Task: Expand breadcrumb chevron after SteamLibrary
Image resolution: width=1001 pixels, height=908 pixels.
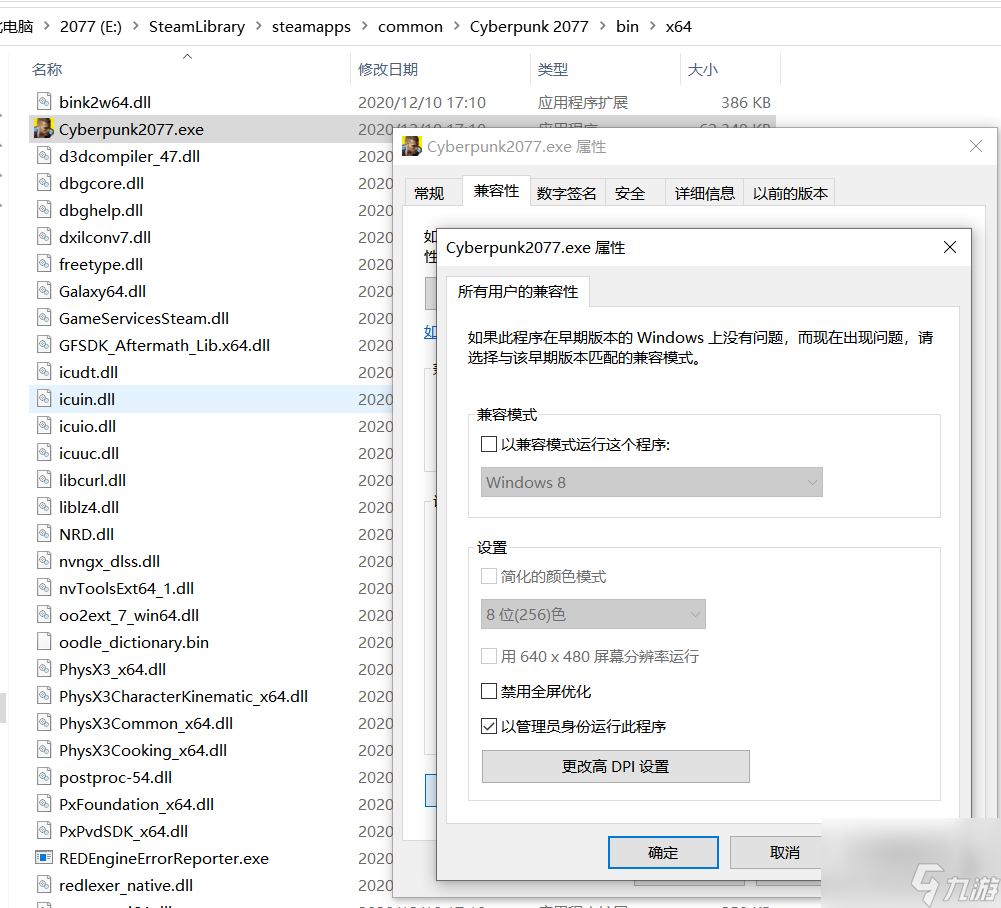Action: (259, 26)
